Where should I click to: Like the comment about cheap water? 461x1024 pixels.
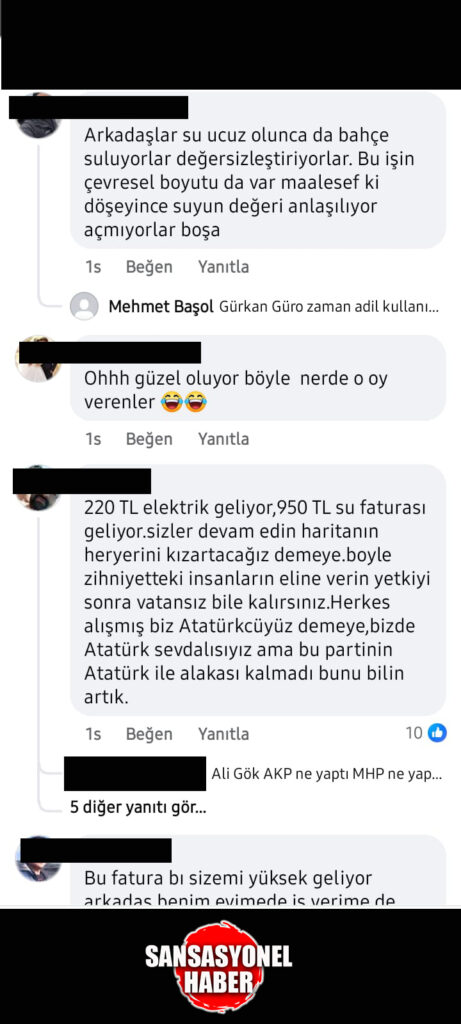pos(149,267)
